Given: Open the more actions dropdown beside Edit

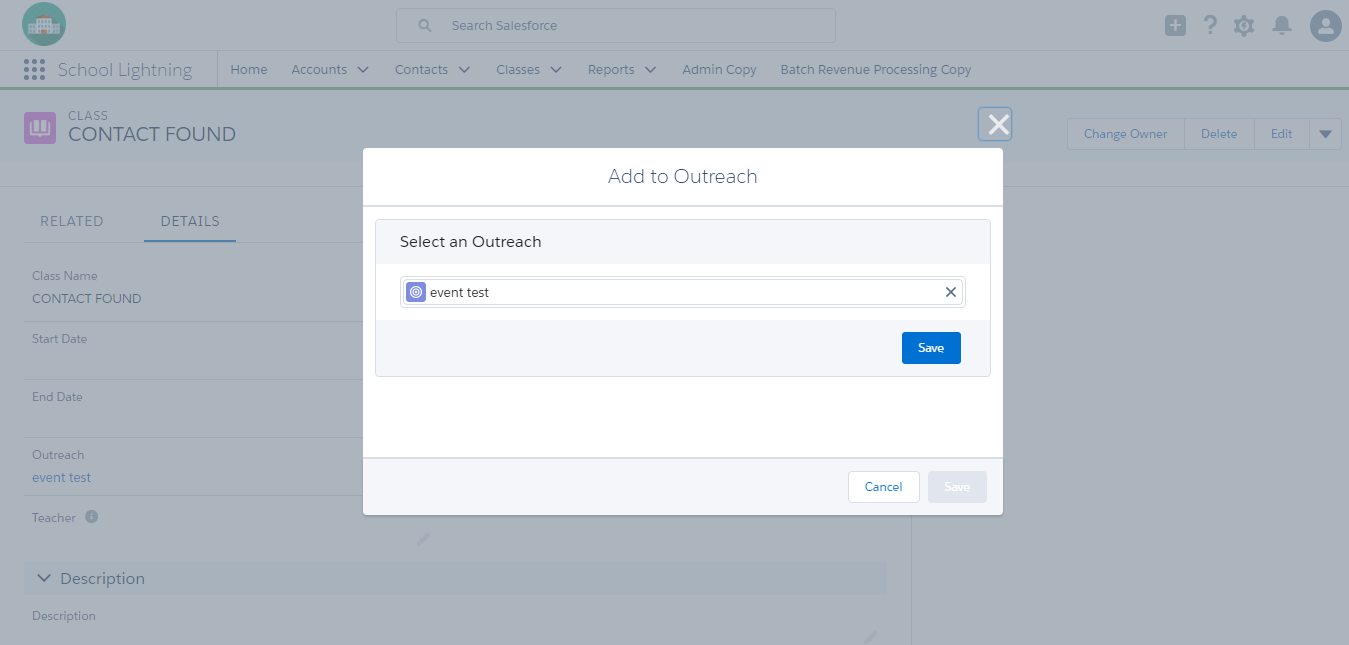Looking at the screenshot, I should click(x=1325, y=134).
